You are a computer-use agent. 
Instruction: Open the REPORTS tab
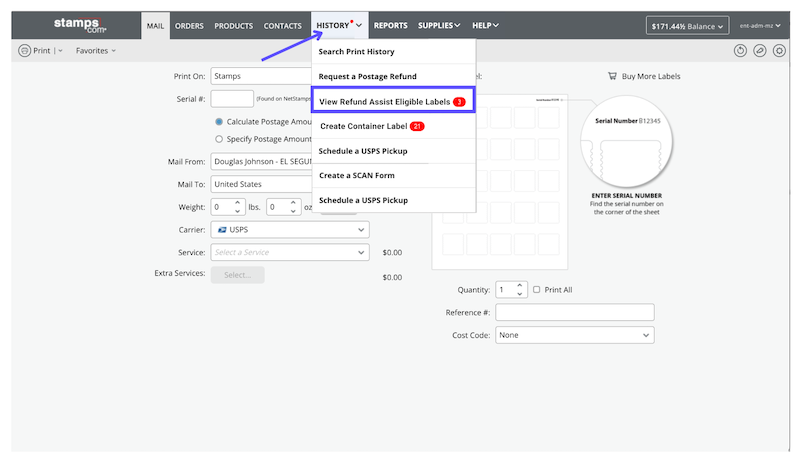[390, 26]
